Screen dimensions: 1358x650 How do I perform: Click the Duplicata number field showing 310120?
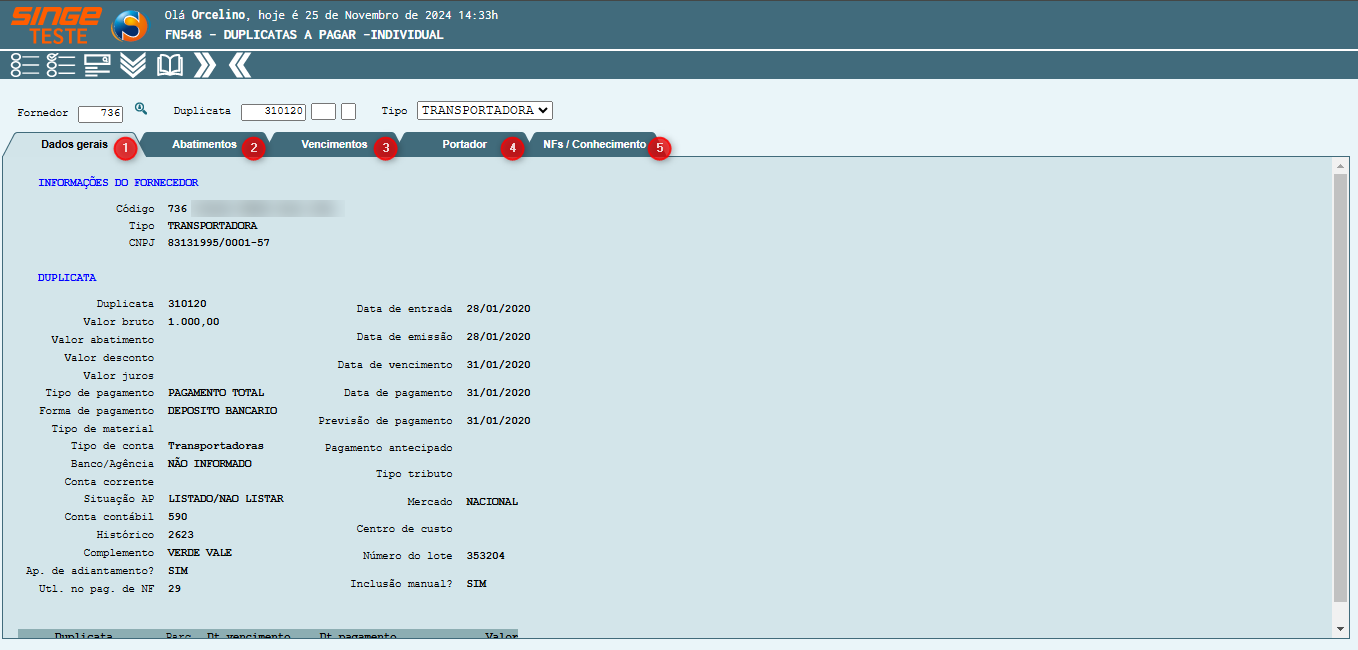(x=273, y=112)
